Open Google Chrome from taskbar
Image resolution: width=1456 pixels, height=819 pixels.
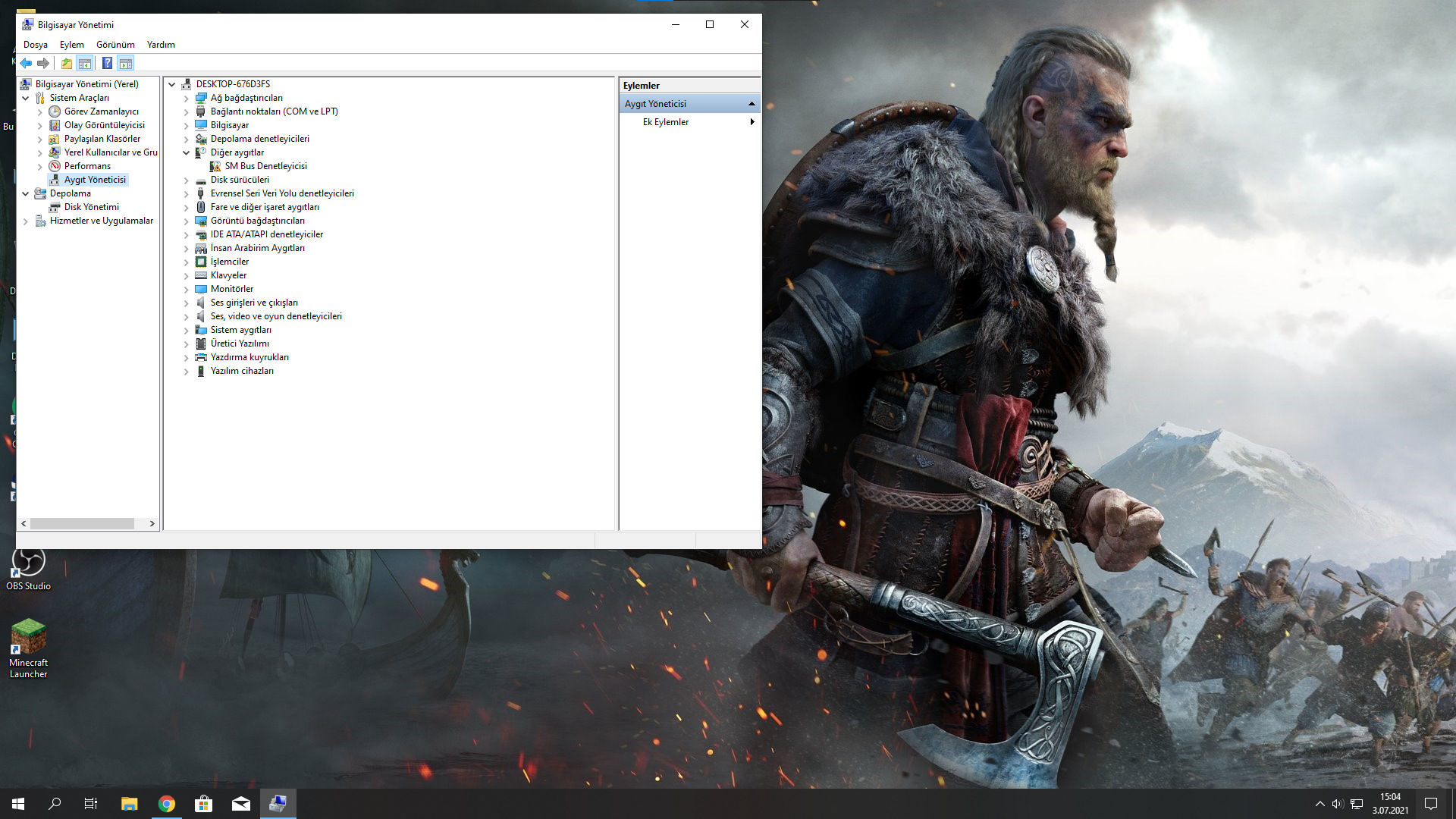pyautogui.click(x=167, y=804)
